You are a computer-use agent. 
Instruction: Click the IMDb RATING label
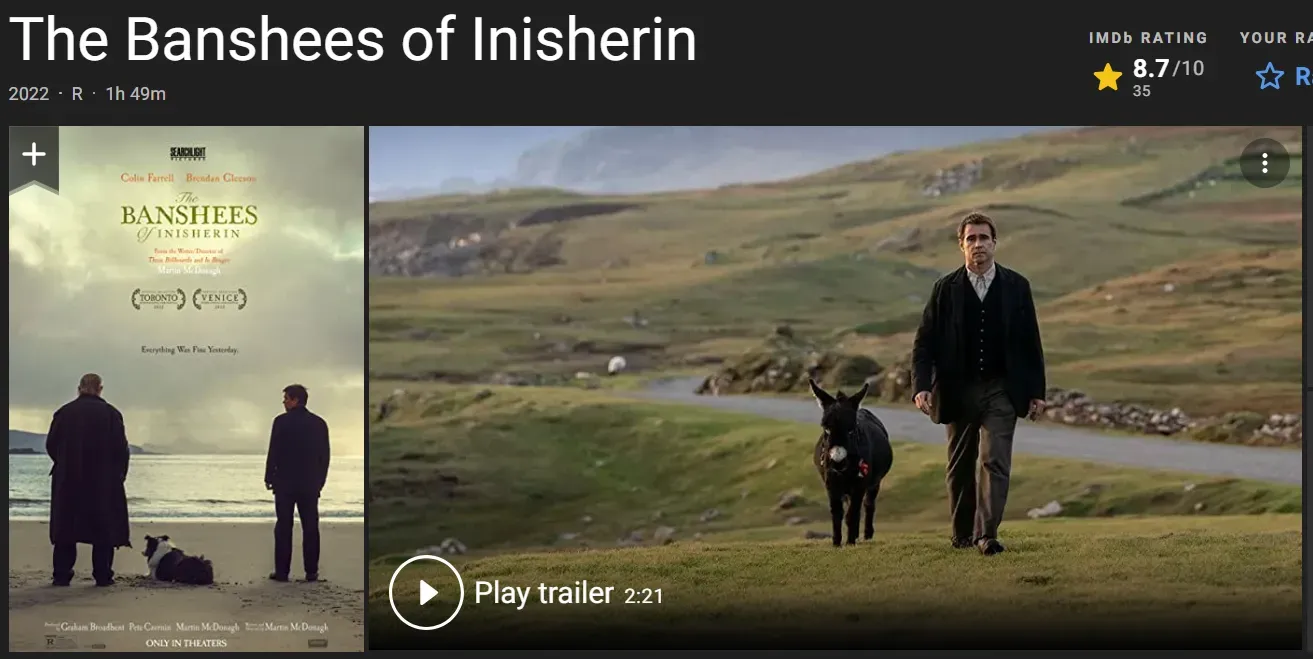click(1148, 38)
